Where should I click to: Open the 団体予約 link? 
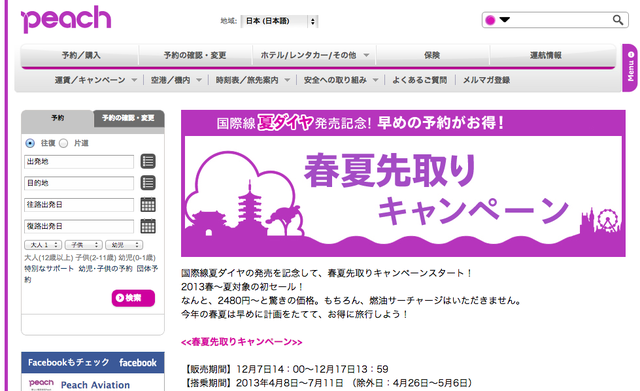(x=147, y=269)
